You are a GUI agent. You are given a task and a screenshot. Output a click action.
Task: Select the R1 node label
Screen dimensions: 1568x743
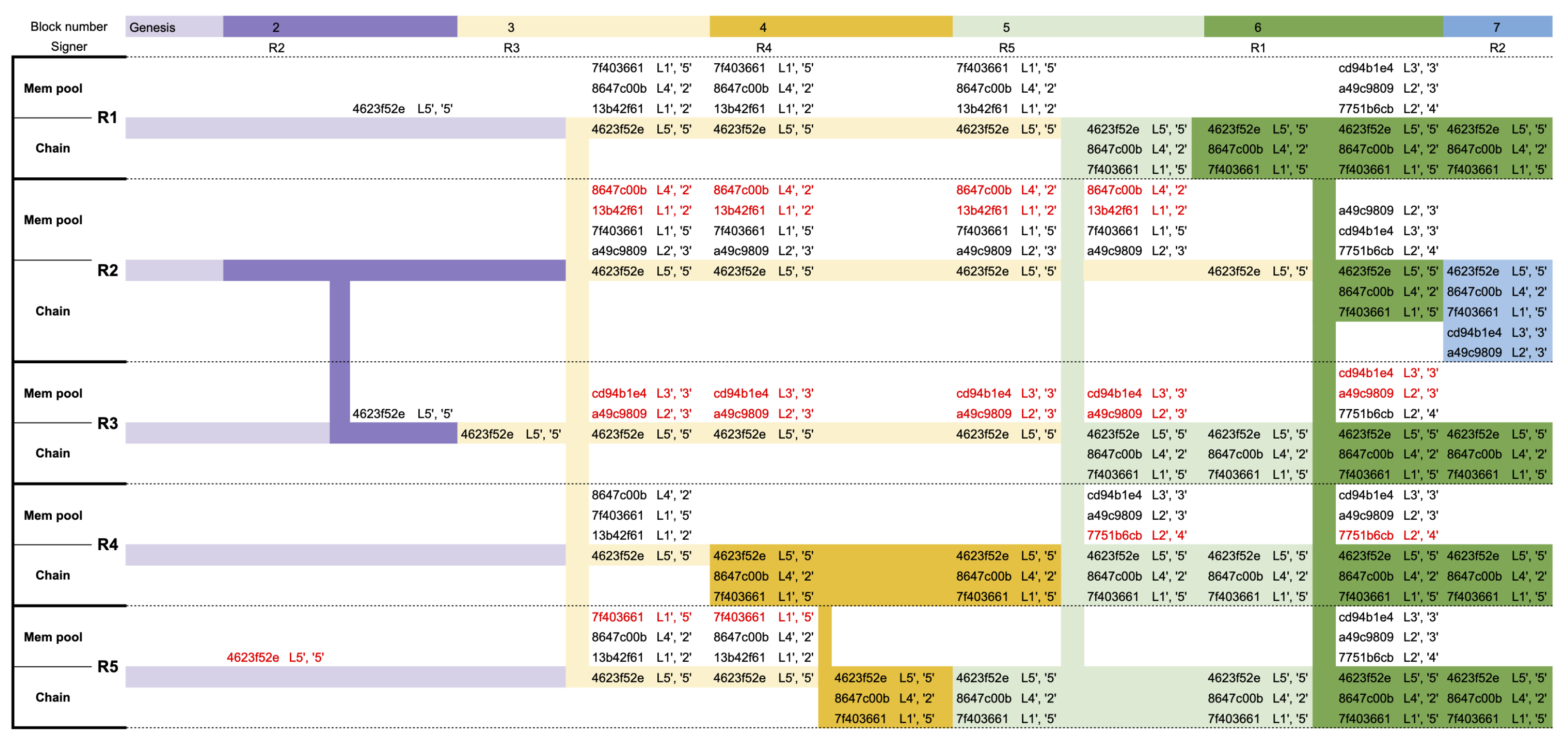click(107, 117)
